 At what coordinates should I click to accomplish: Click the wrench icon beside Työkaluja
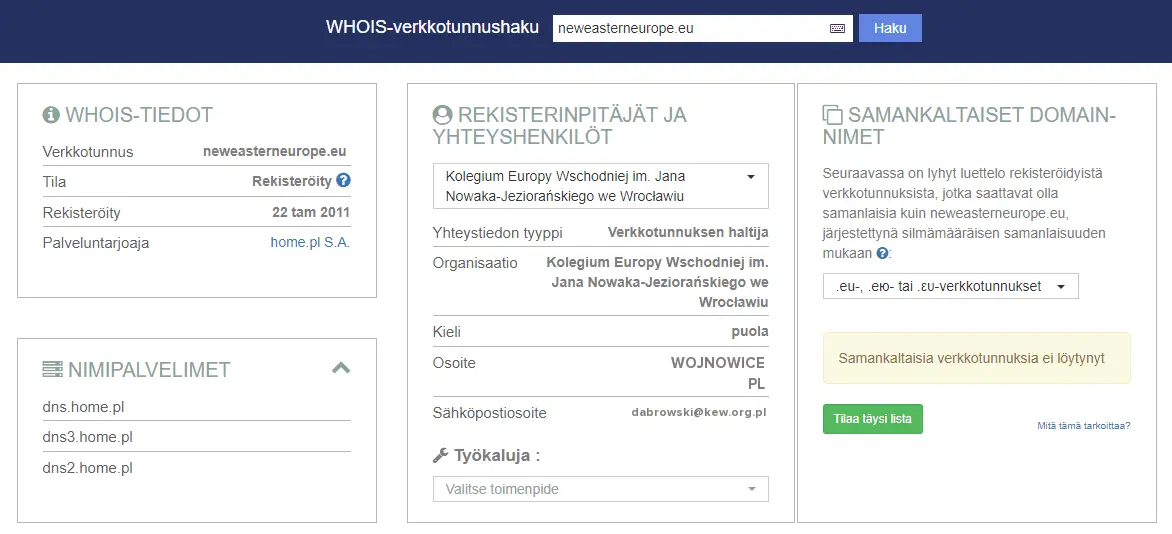pyautogui.click(x=440, y=455)
